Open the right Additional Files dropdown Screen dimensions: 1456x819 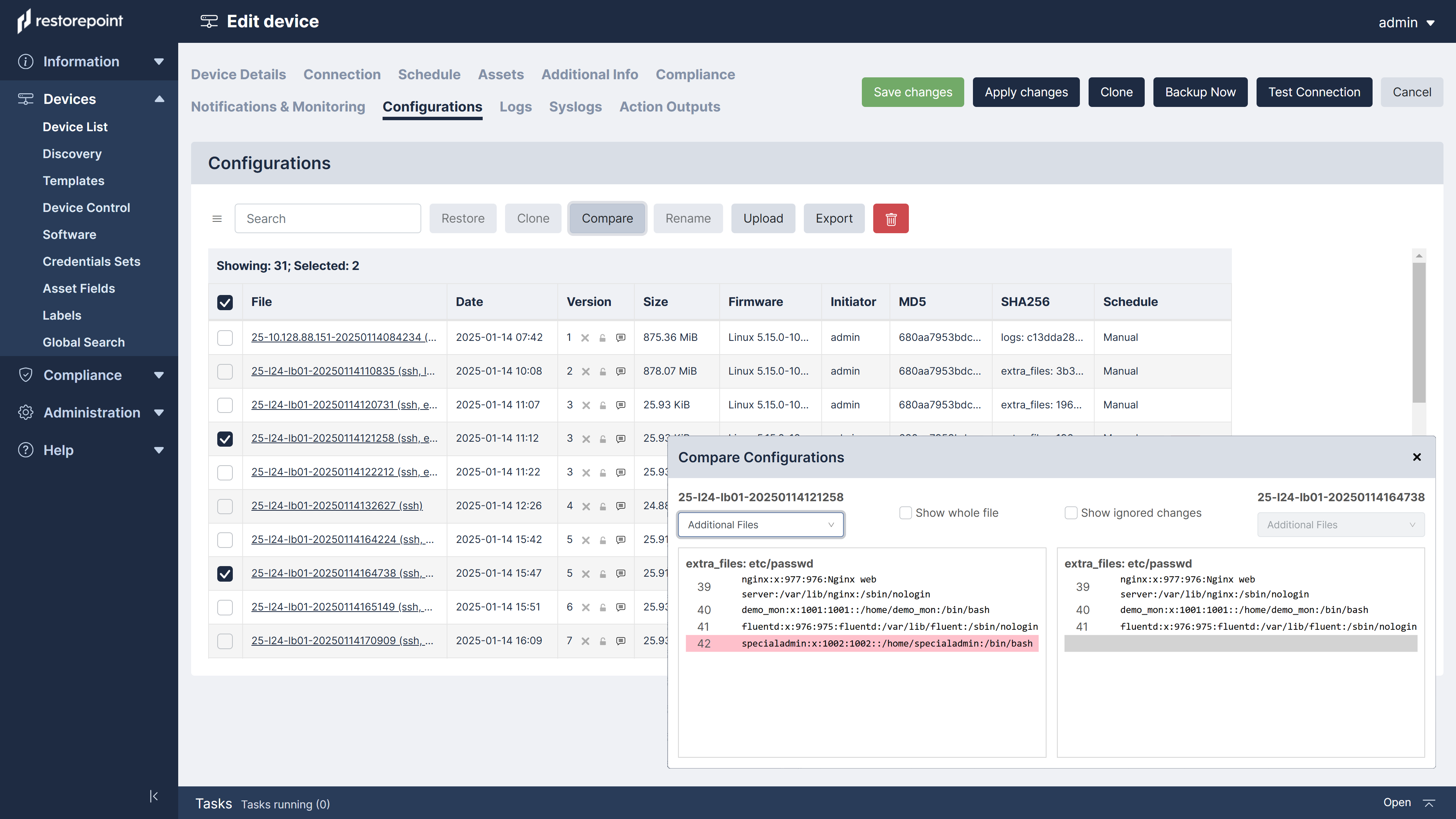[1341, 524]
